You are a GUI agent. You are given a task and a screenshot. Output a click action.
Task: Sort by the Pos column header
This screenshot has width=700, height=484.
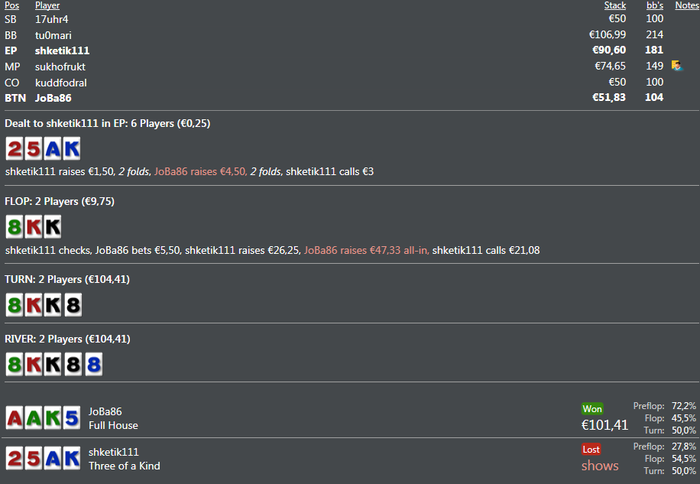pyautogui.click(x=12, y=5)
